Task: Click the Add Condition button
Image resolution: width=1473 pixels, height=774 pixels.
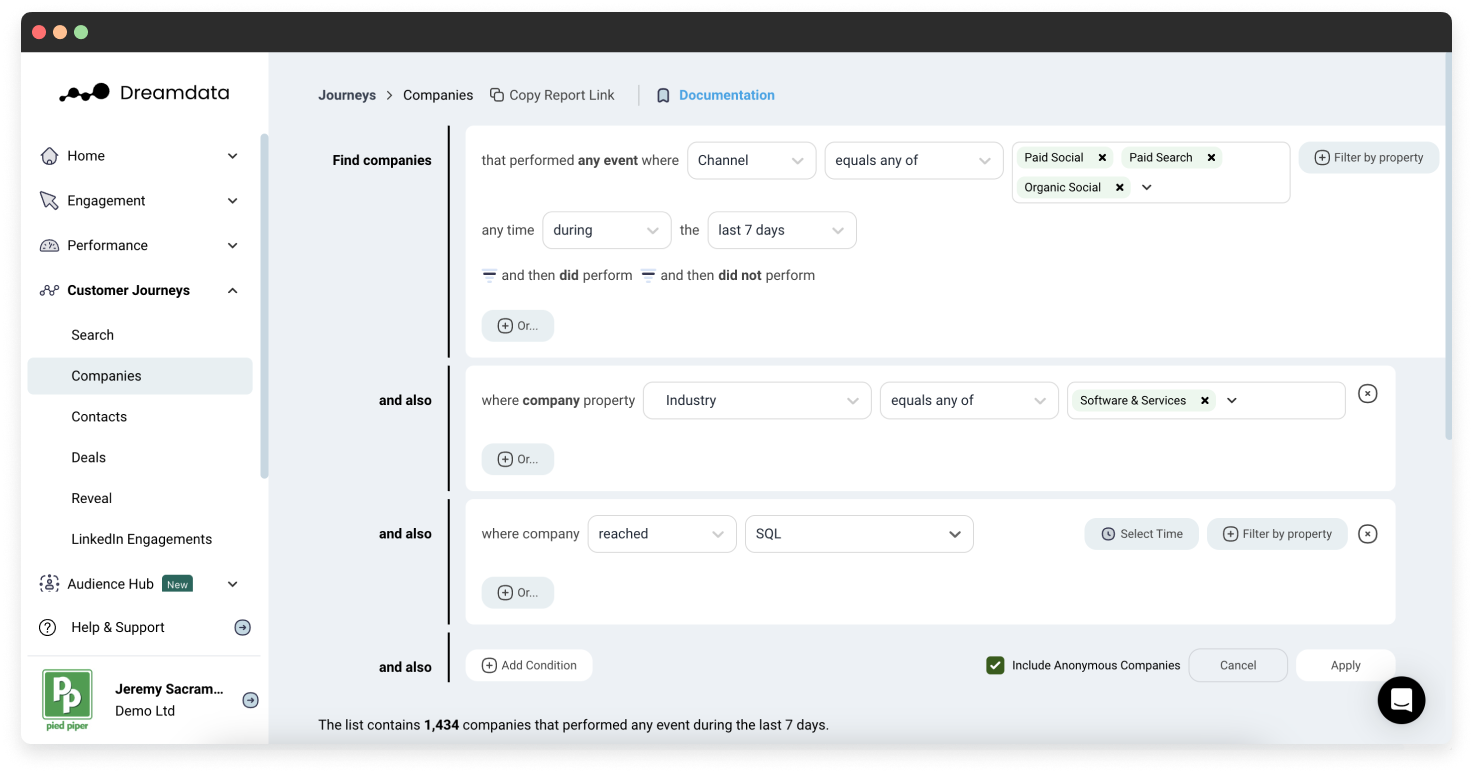Action: pos(529,664)
